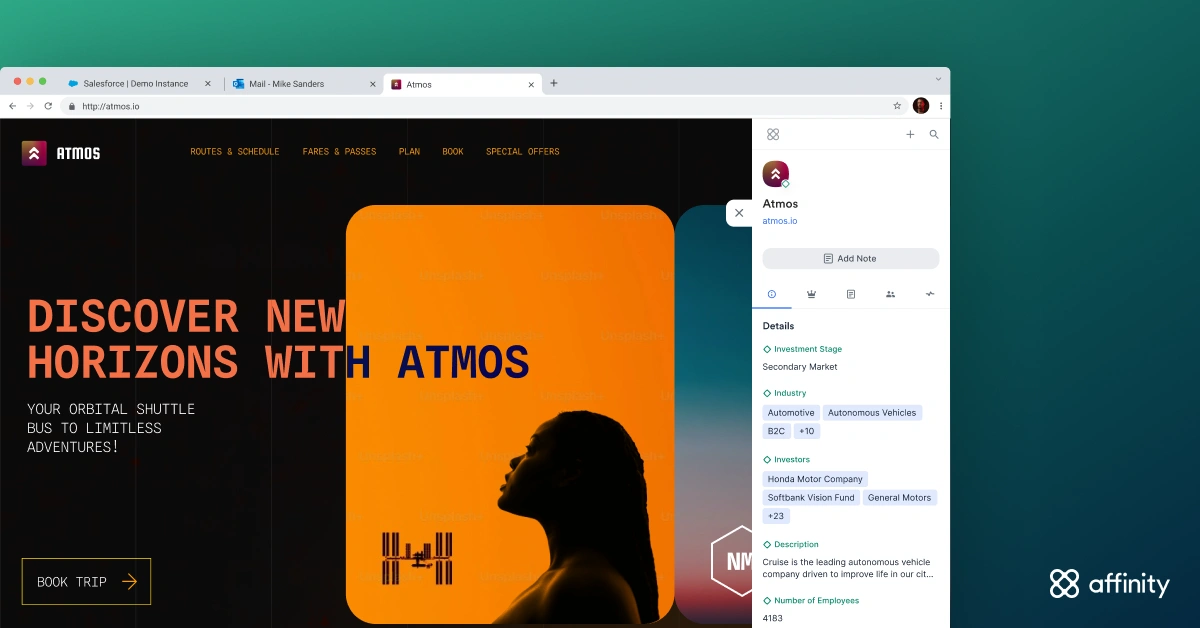The height and width of the screenshot is (628, 1200).
Task: Open the Chrome three-dot menu
Action: click(941, 106)
